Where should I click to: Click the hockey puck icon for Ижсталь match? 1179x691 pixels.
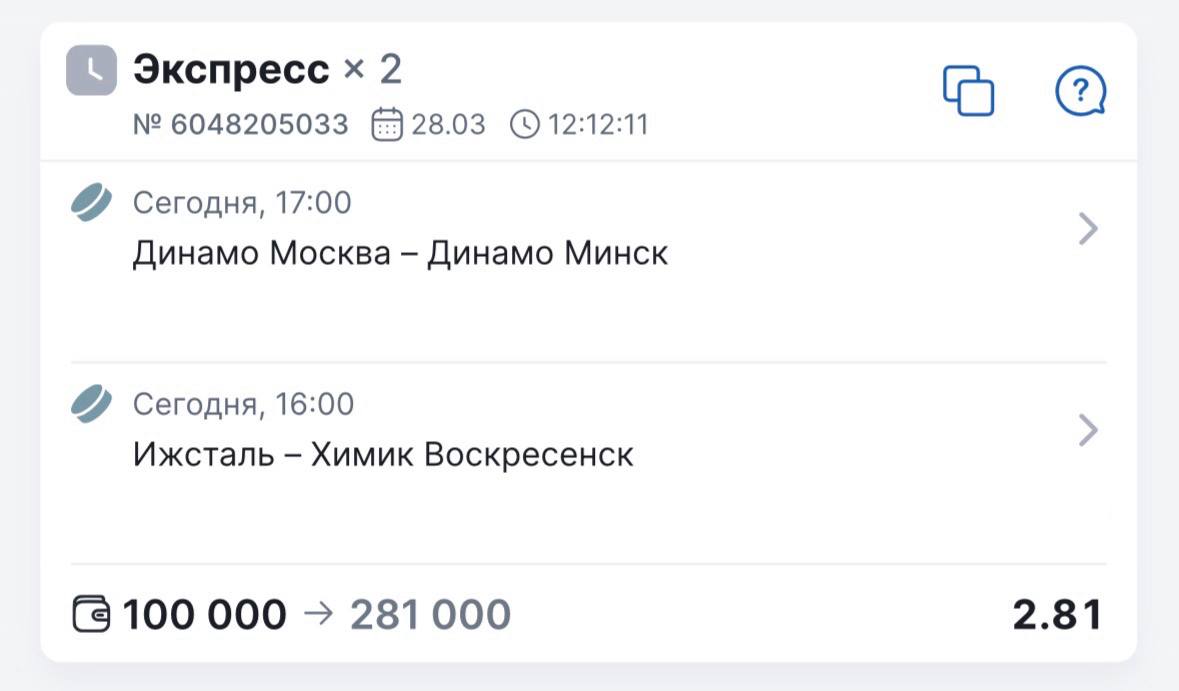click(91, 404)
